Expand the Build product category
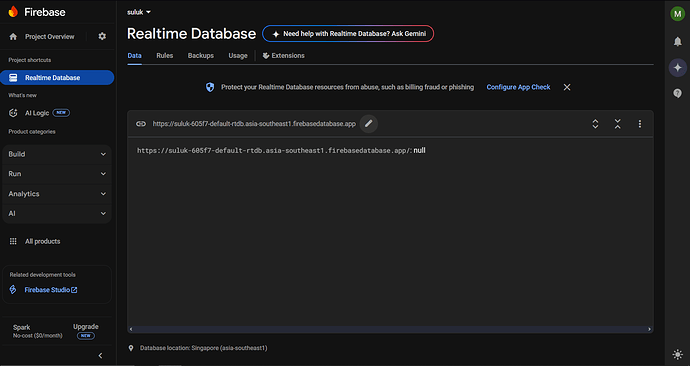690x366 pixels. pyautogui.click(x=57, y=154)
